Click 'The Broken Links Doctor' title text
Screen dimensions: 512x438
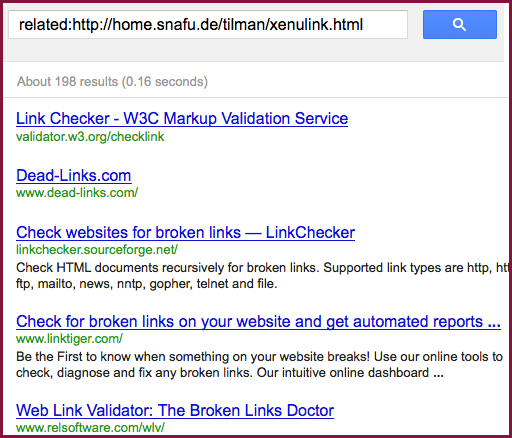(x=246, y=411)
